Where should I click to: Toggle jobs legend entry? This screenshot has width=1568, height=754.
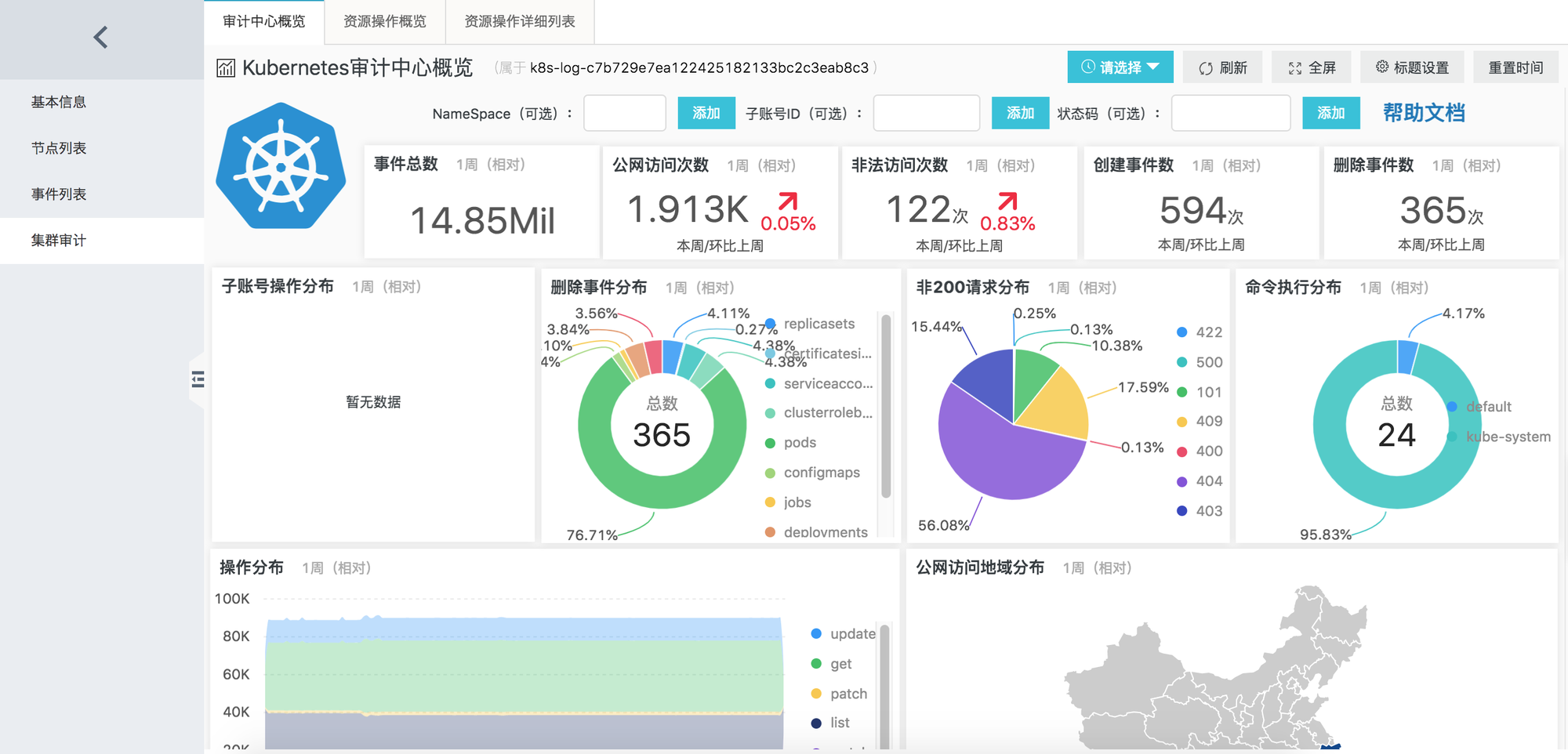(788, 502)
